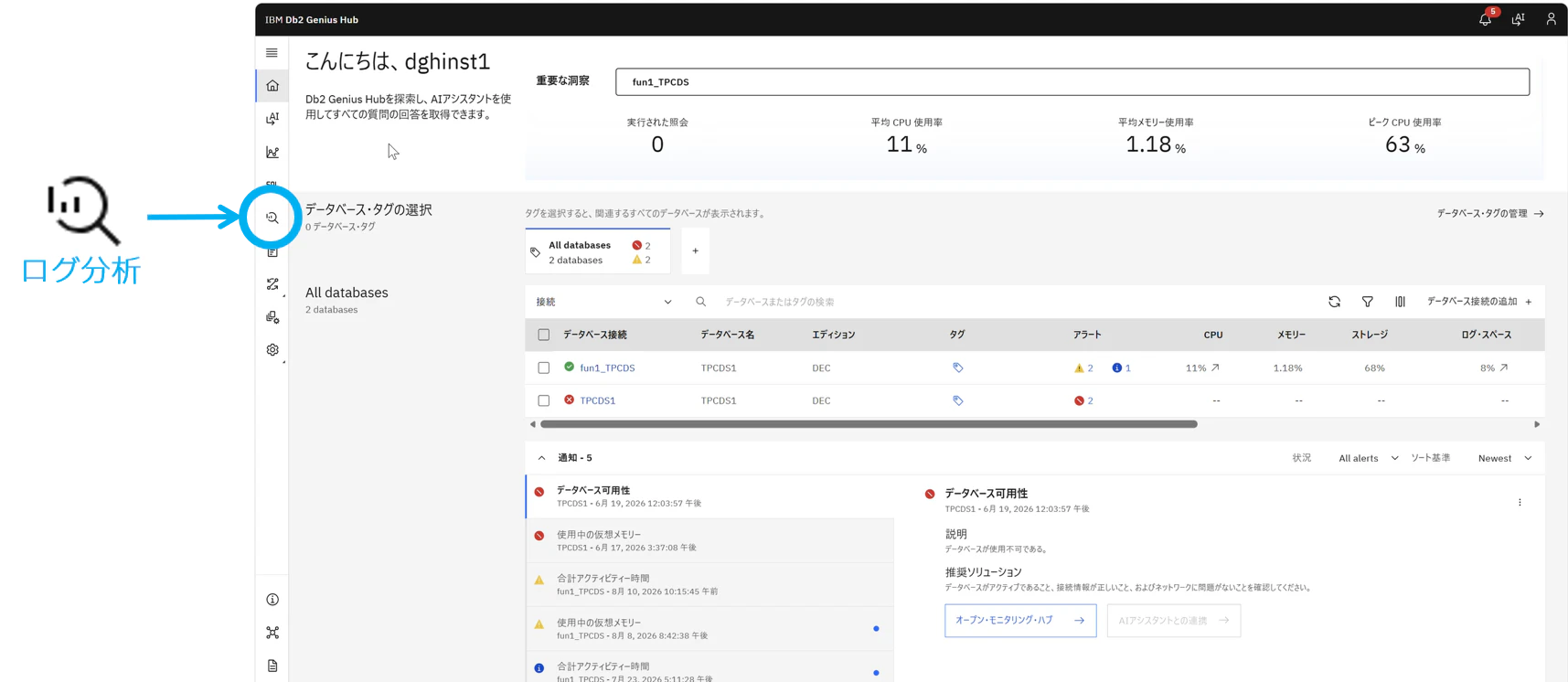
Task: Open AI assistant icon in top bar
Action: [x=1518, y=19]
